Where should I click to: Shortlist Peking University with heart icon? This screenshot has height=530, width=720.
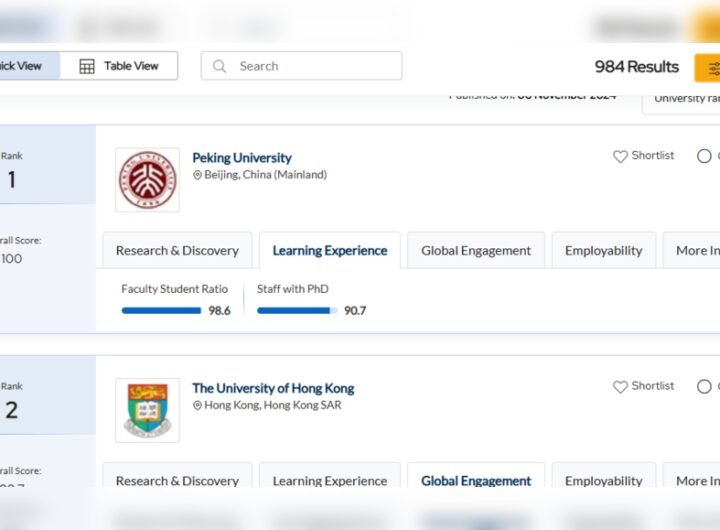(620, 156)
